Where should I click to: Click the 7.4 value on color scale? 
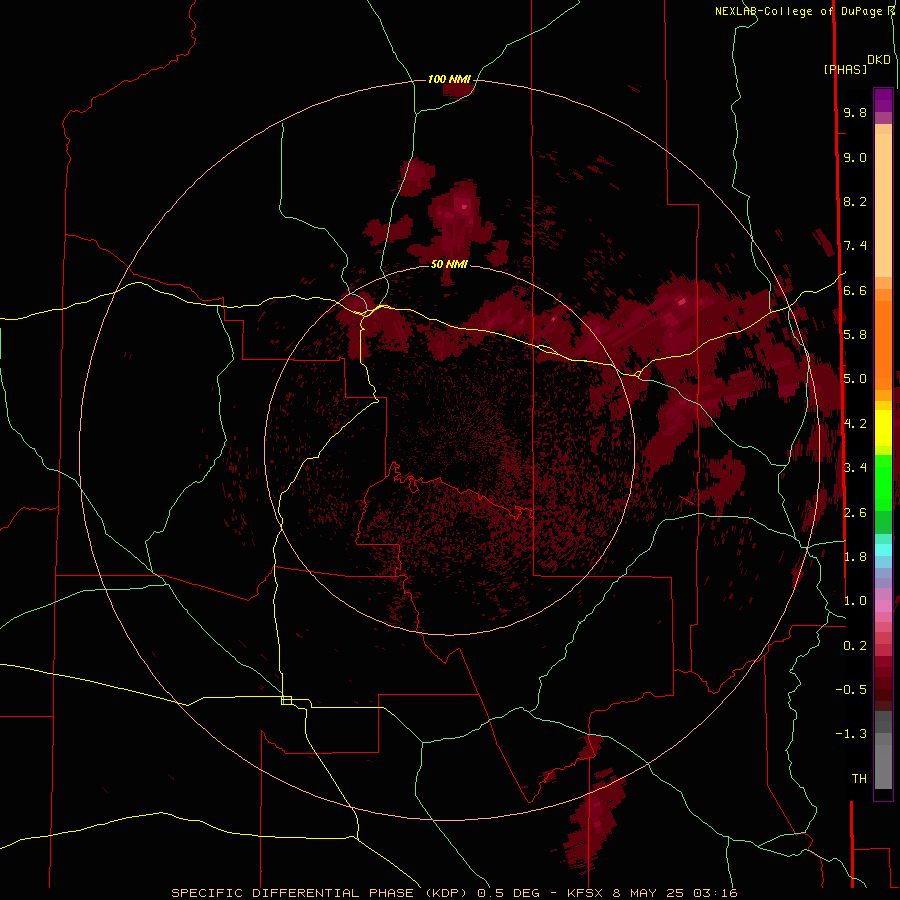(855, 246)
